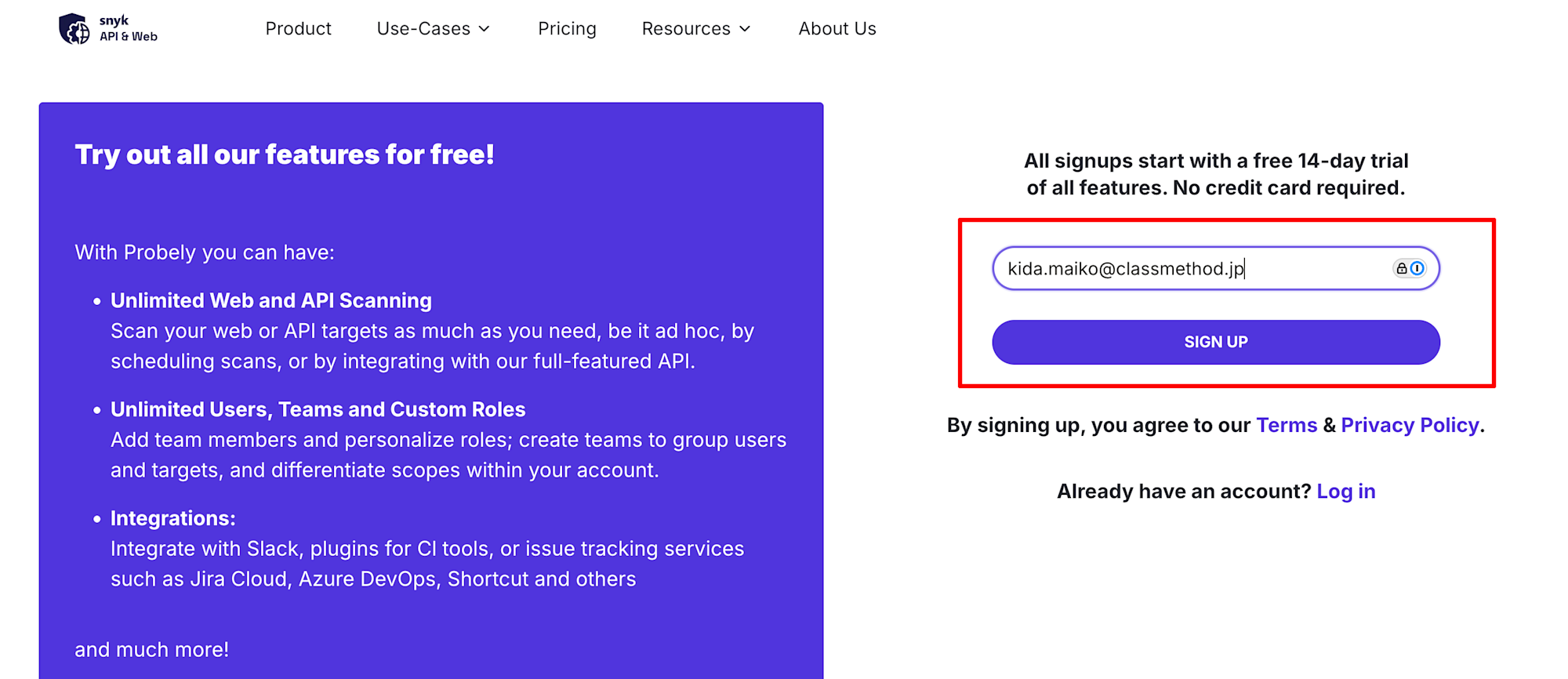Click the 1Password icon in email field
The width and height of the screenshot is (1568, 679).
click(x=1417, y=268)
